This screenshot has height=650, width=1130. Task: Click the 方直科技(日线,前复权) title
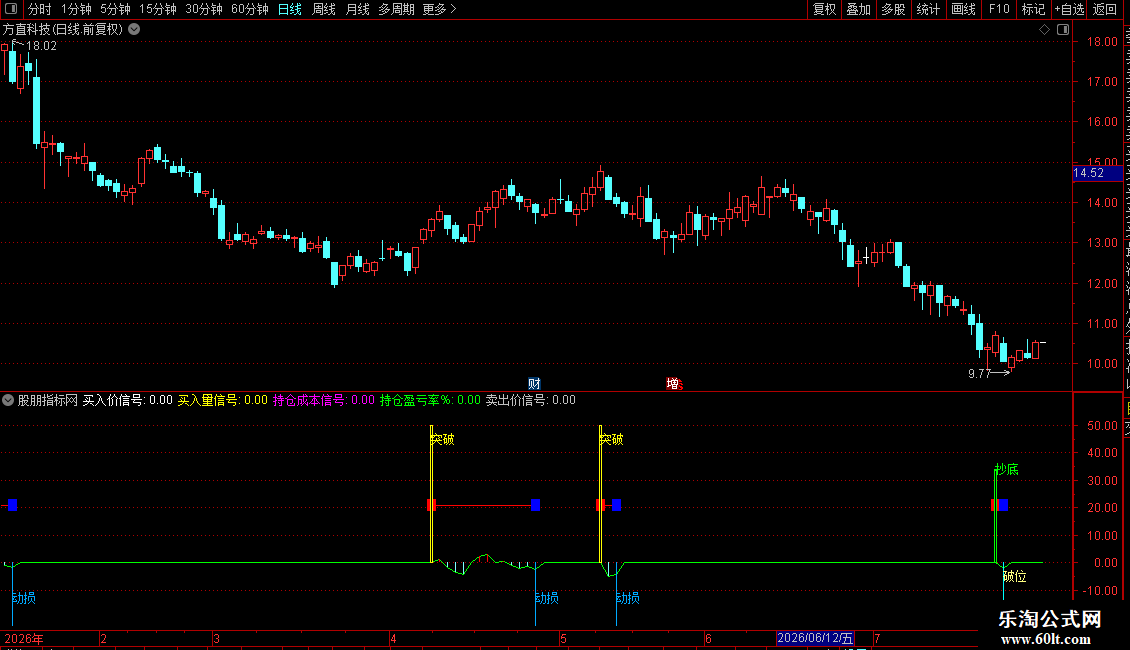[x=63, y=30]
